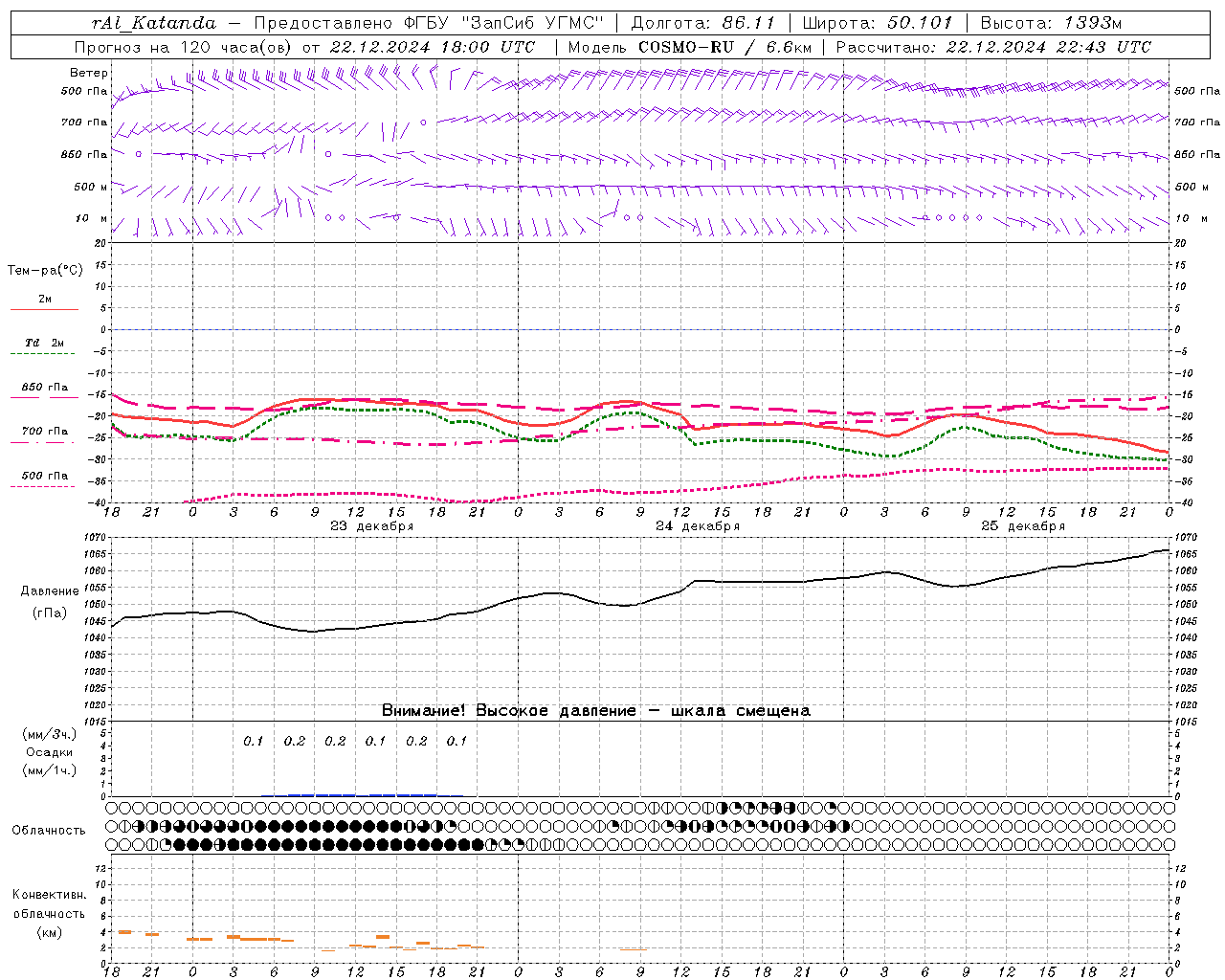Click the 25 декабря date label
Viewport: 1225px width, 980px height.
tap(1023, 525)
